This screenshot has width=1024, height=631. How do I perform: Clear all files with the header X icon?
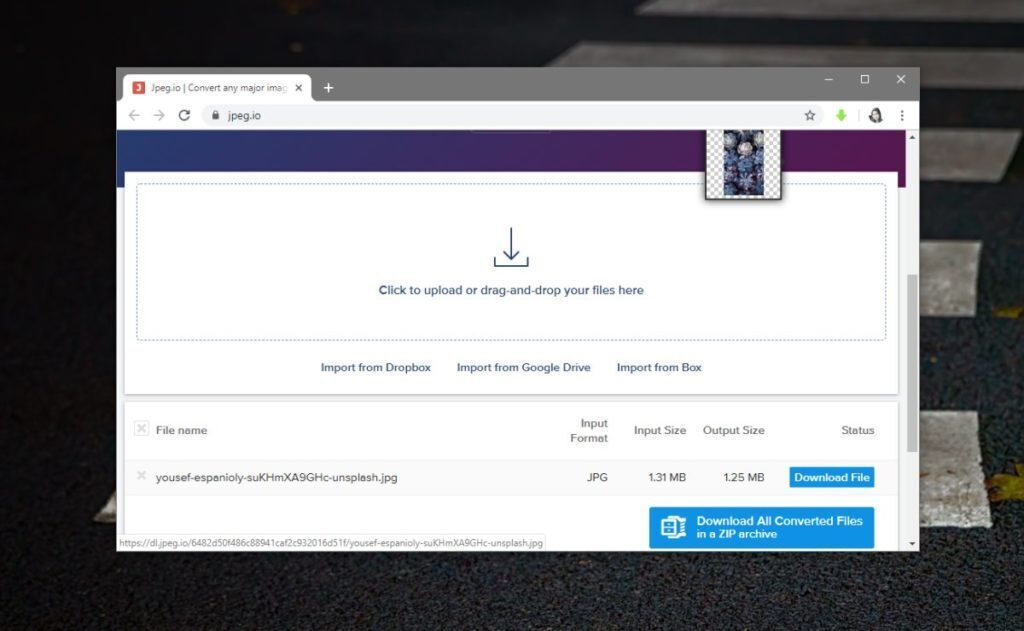pyautogui.click(x=141, y=428)
